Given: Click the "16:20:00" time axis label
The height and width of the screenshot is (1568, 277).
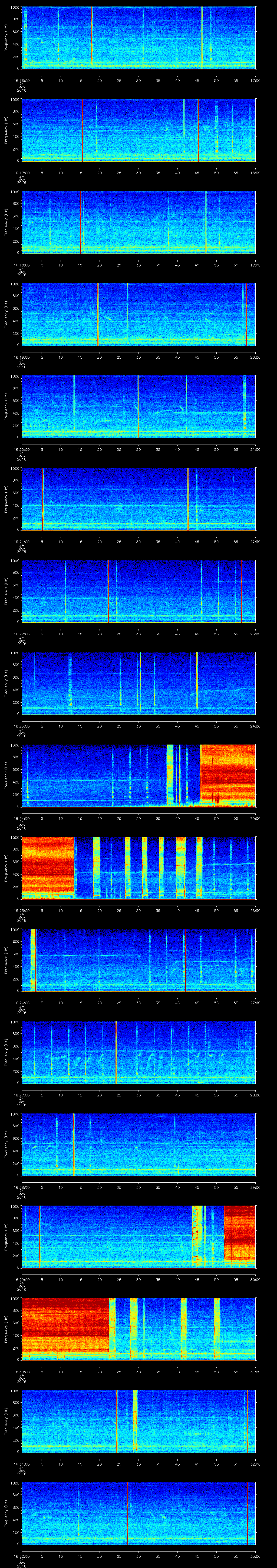Looking at the screenshot, I should (22, 449).
